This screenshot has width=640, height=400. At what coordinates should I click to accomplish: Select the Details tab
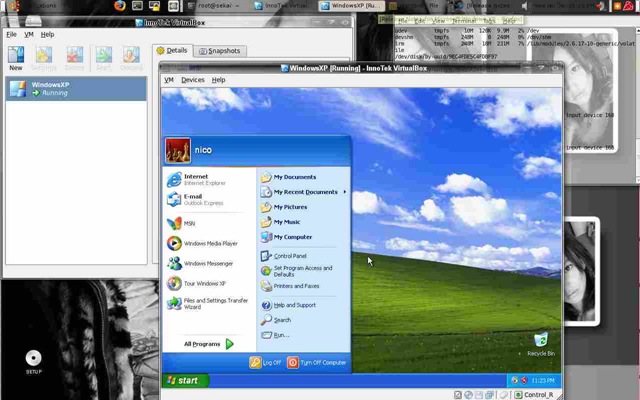pos(172,50)
